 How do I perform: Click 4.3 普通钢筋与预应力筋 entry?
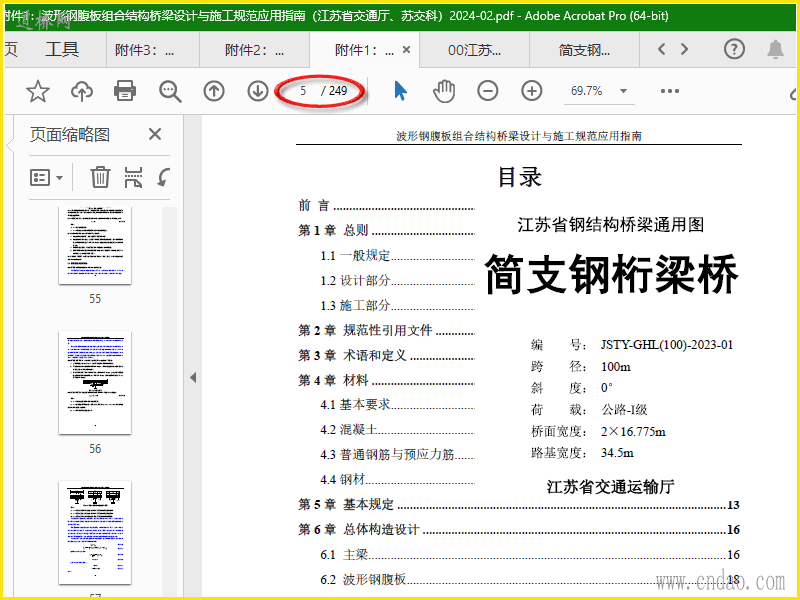(x=397, y=454)
